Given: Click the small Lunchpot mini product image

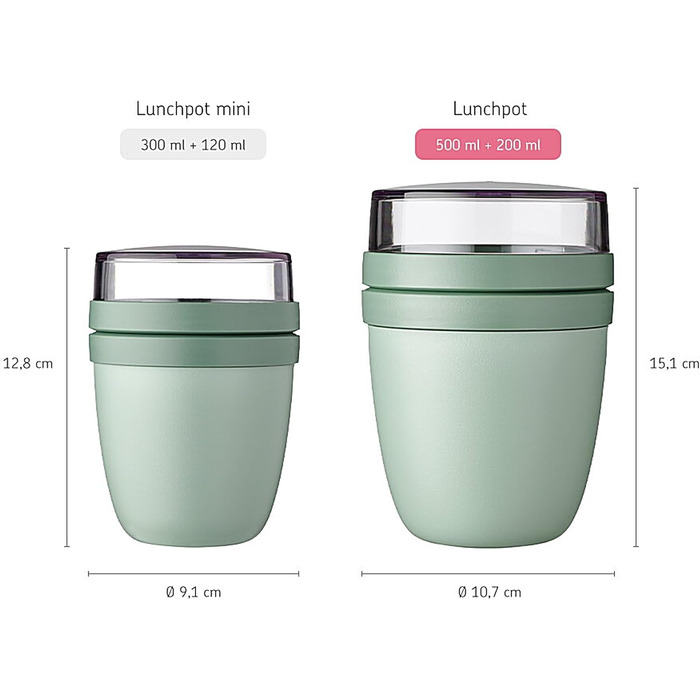Looking at the screenshot, I should 194,396.
